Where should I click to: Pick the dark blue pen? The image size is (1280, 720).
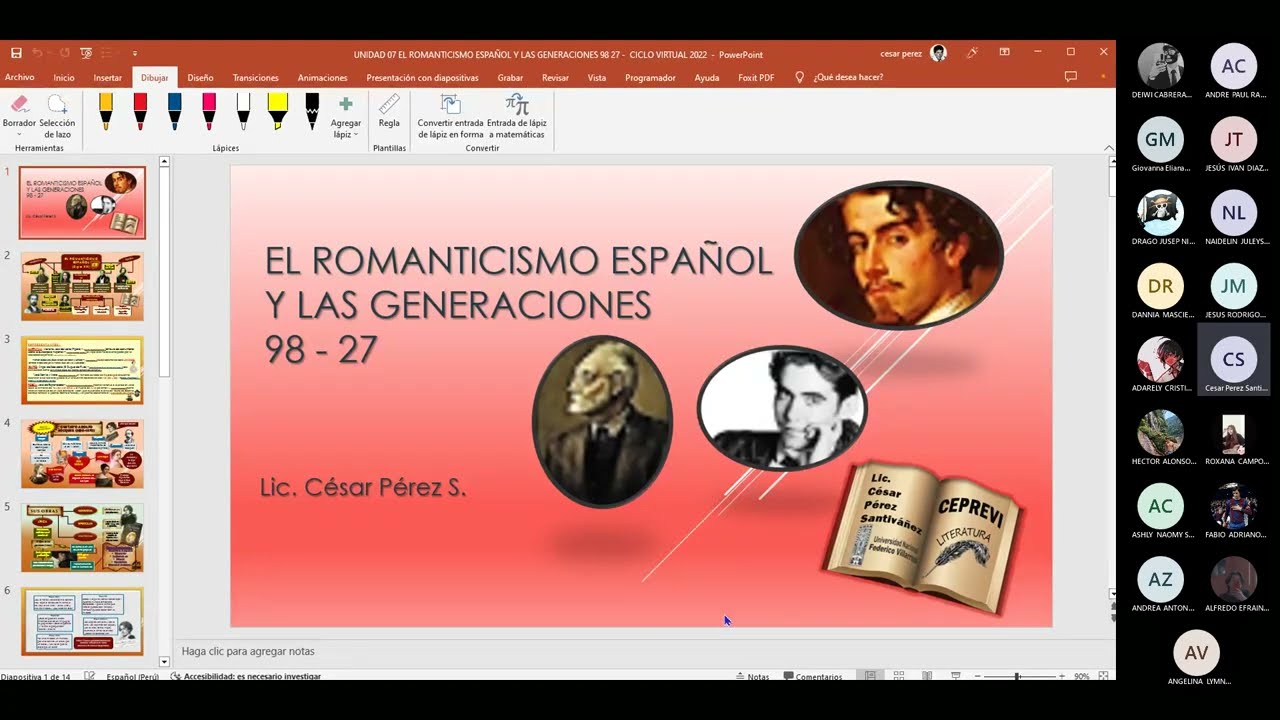click(175, 111)
